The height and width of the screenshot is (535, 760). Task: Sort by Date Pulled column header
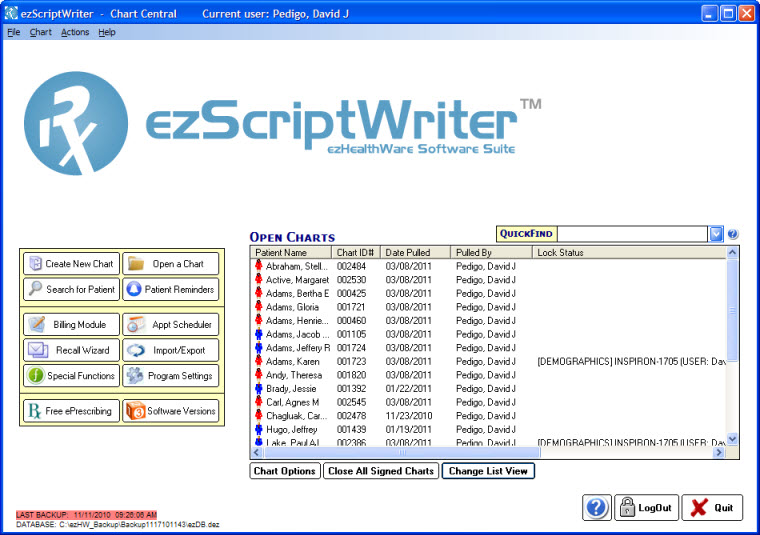point(415,252)
